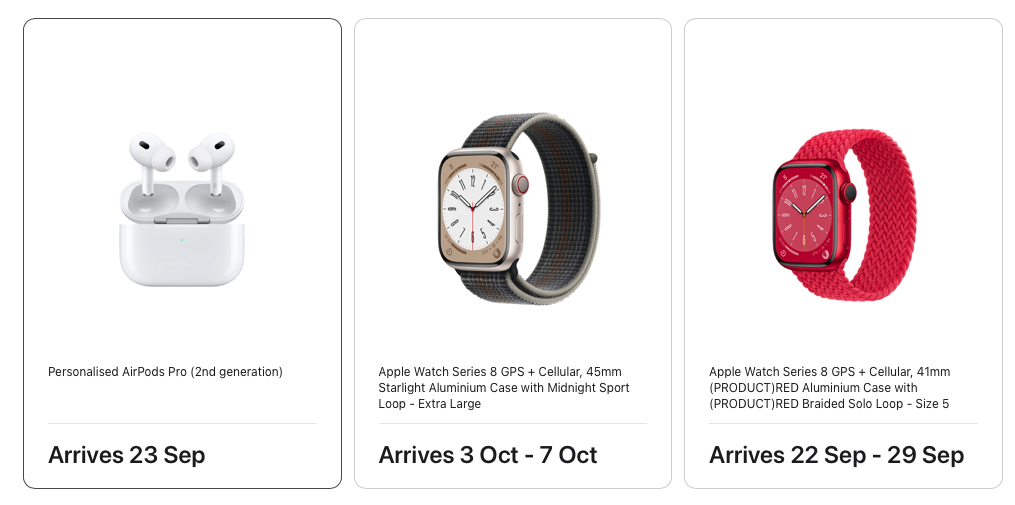Click the green status light on AirPods case
The width and height of the screenshot is (1015, 505).
coord(182,240)
